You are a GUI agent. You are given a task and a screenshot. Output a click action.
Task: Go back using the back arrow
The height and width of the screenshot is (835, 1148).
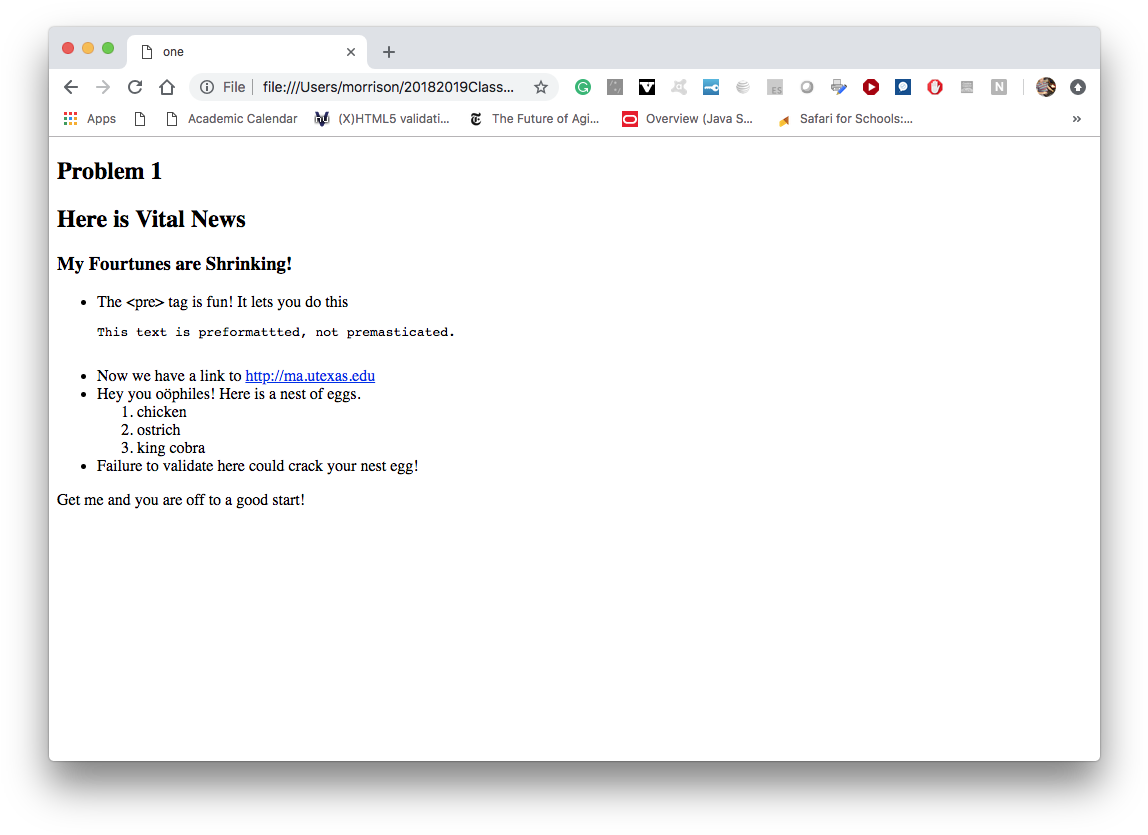pos(70,87)
